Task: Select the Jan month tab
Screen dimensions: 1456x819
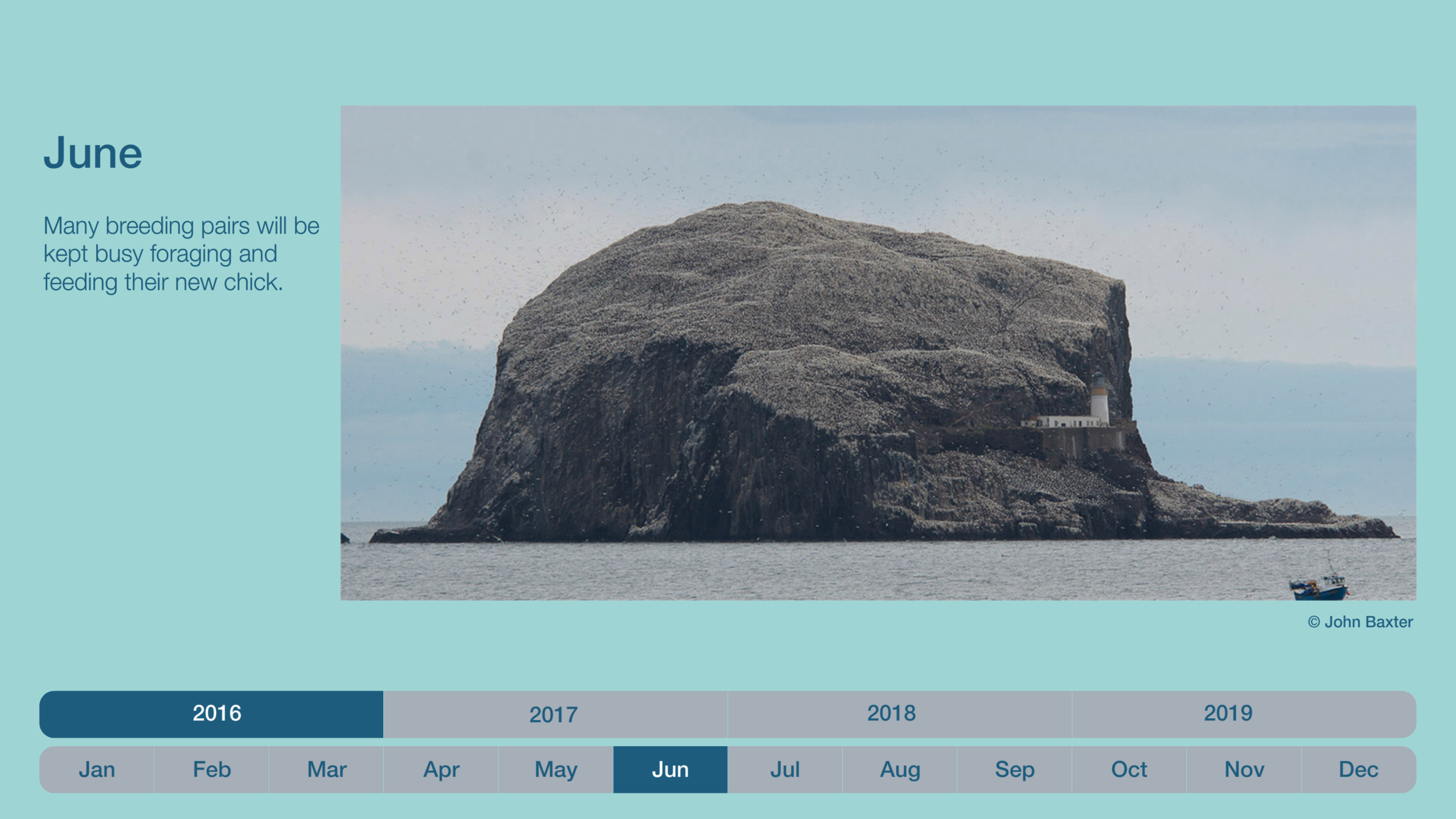Action: [97, 769]
